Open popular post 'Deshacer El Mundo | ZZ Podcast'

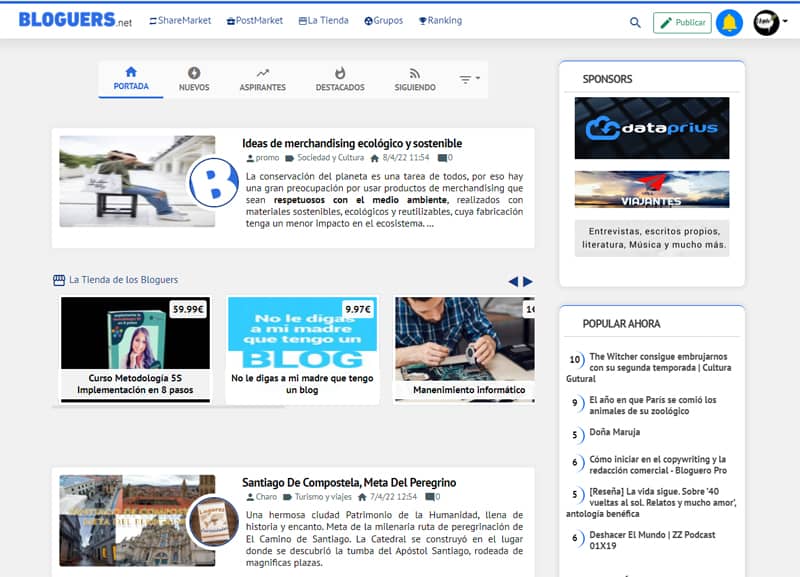point(652,540)
